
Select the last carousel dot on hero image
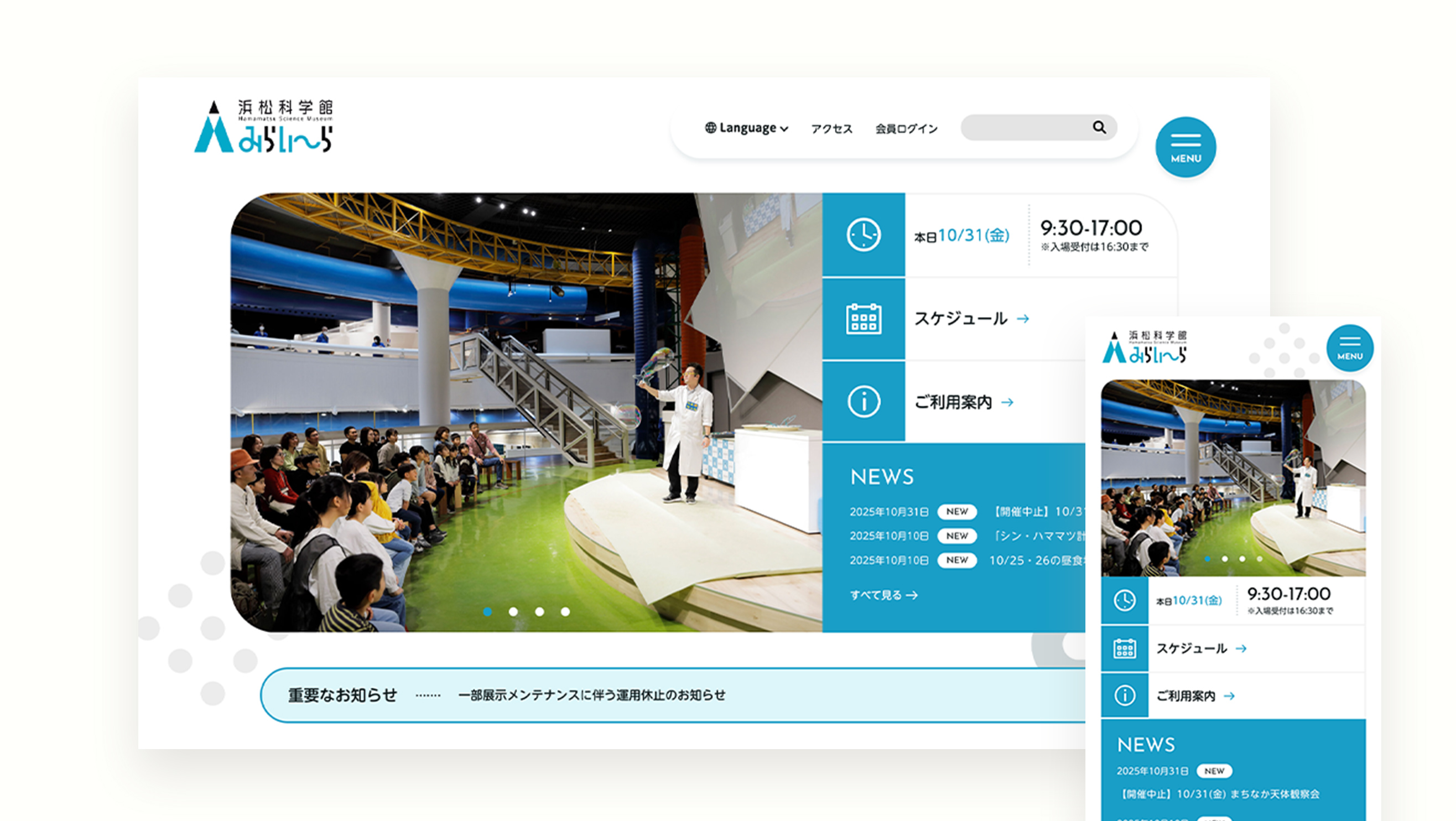pyautogui.click(x=565, y=612)
